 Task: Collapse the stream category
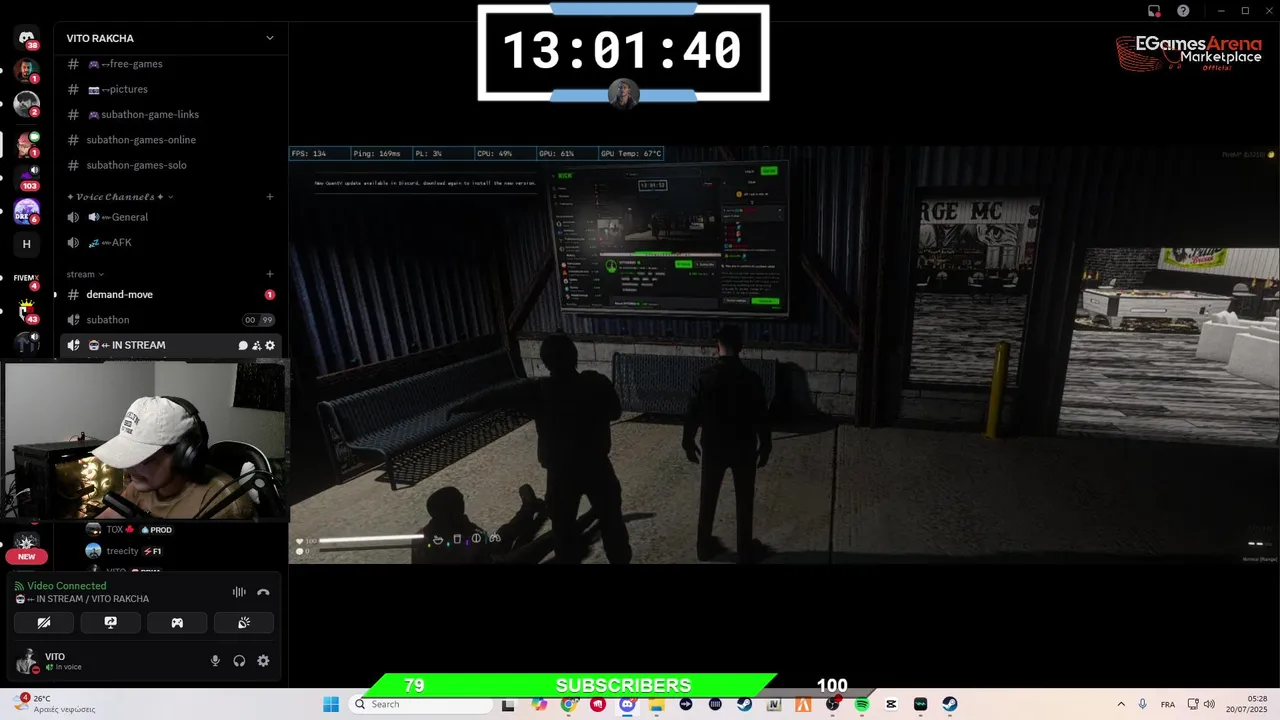pyautogui.click(x=85, y=274)
